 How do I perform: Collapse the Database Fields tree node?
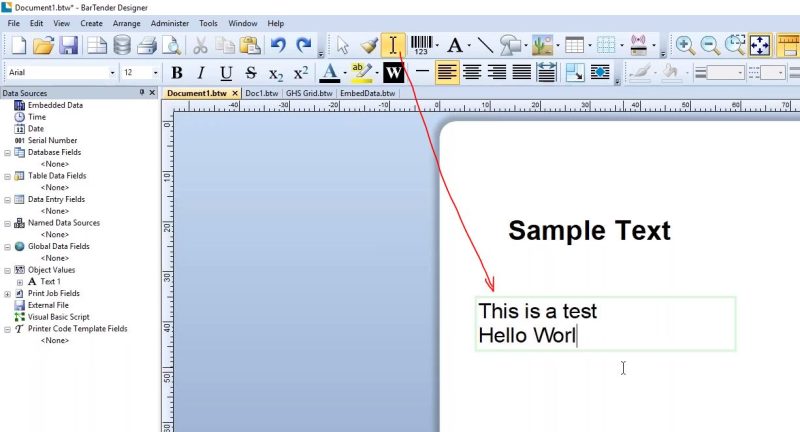[x=8, y=153]
